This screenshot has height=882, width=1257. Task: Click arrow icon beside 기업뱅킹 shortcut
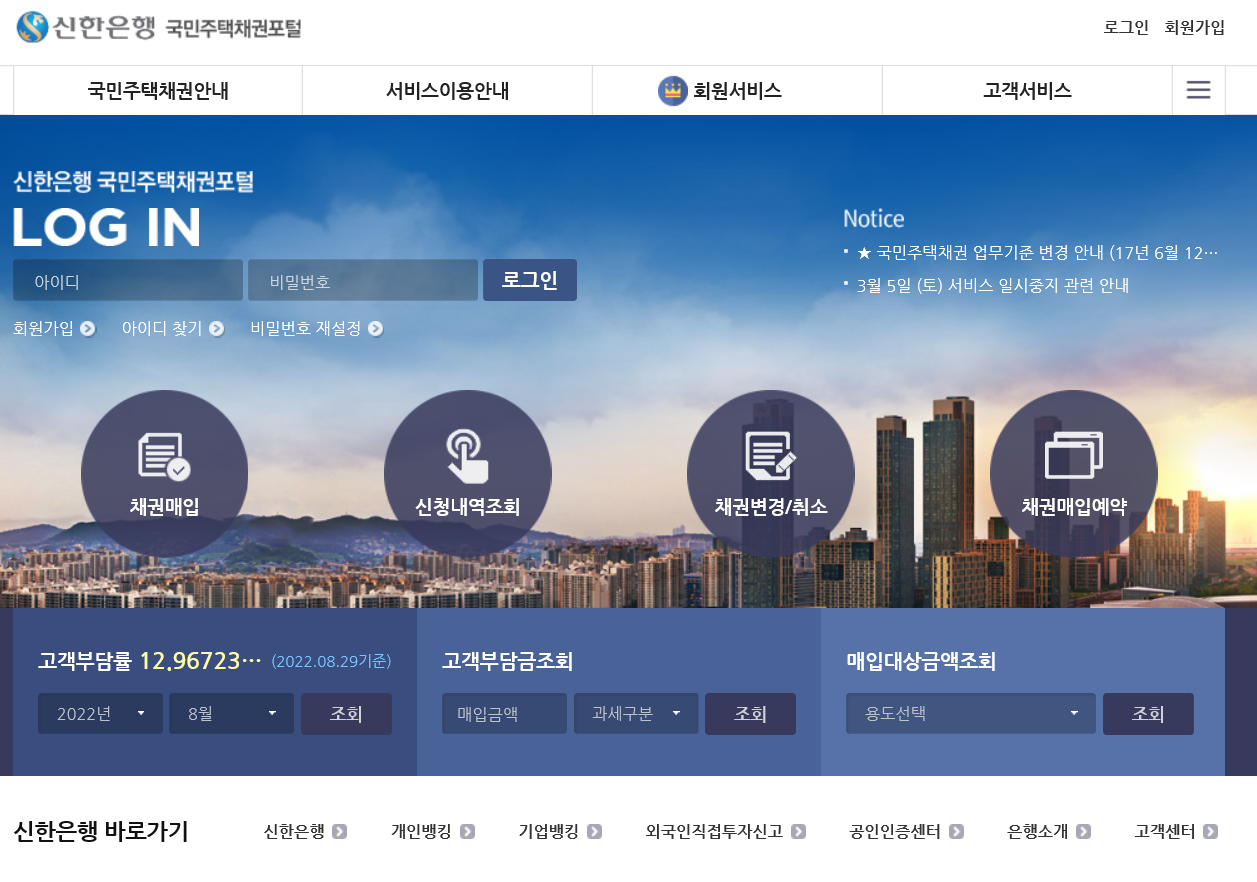[594, 831]
